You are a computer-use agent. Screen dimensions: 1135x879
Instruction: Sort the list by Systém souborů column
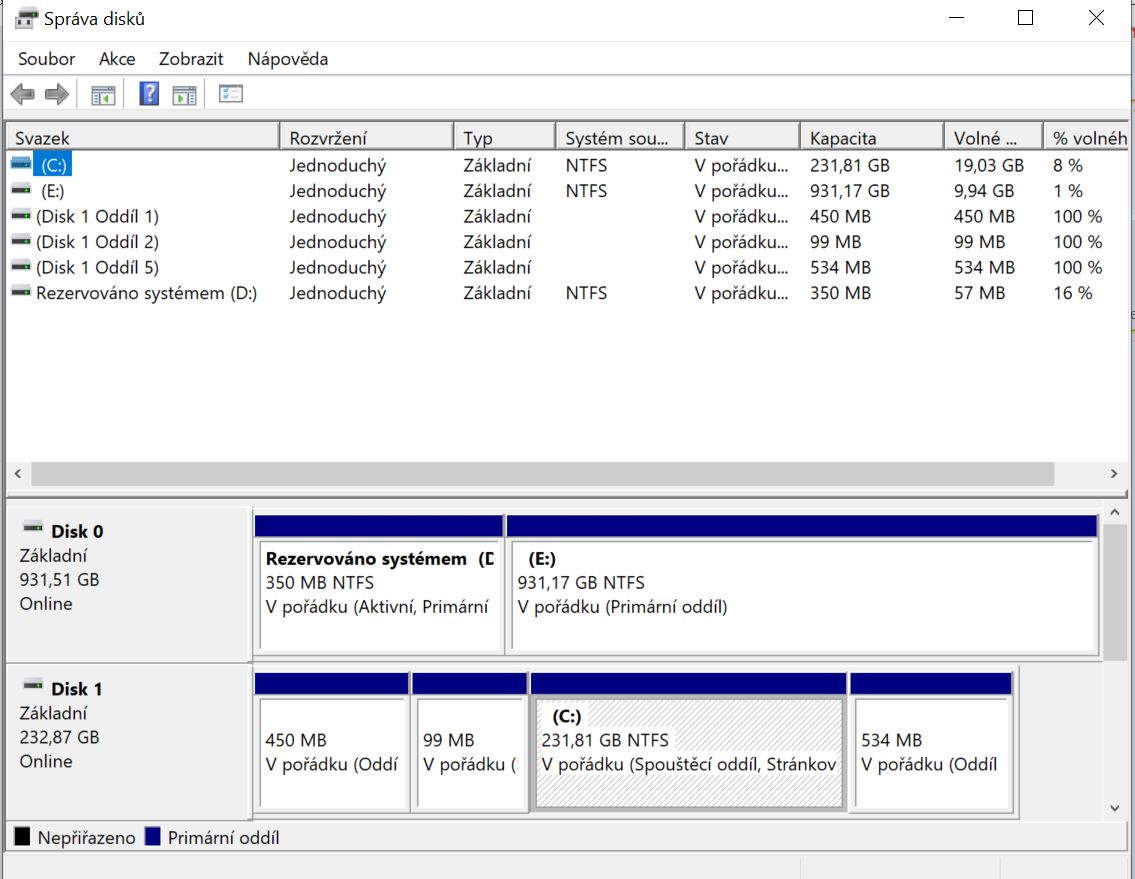click(x=618, y=138)
